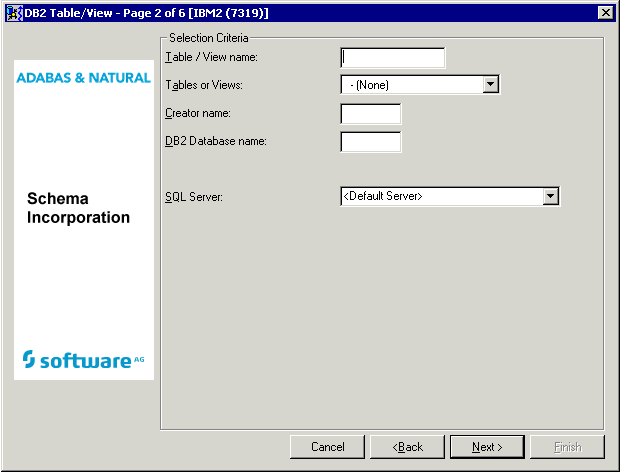Close the DB2 Table/View dialog window
620x472 pixels.
(605, 12)
